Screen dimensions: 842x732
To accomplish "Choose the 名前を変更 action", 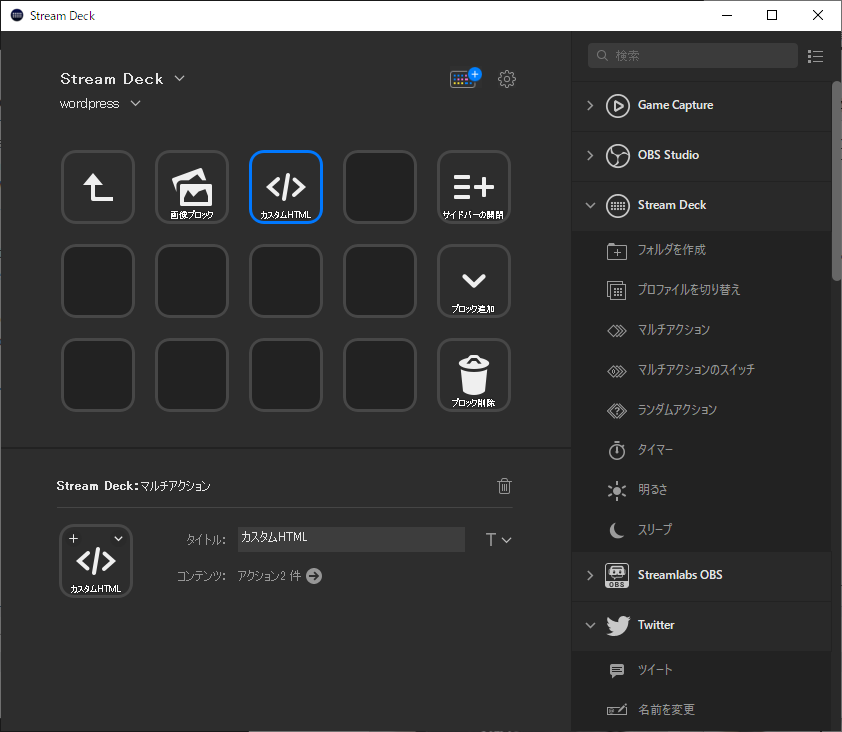I will click(x=701, y=710).
